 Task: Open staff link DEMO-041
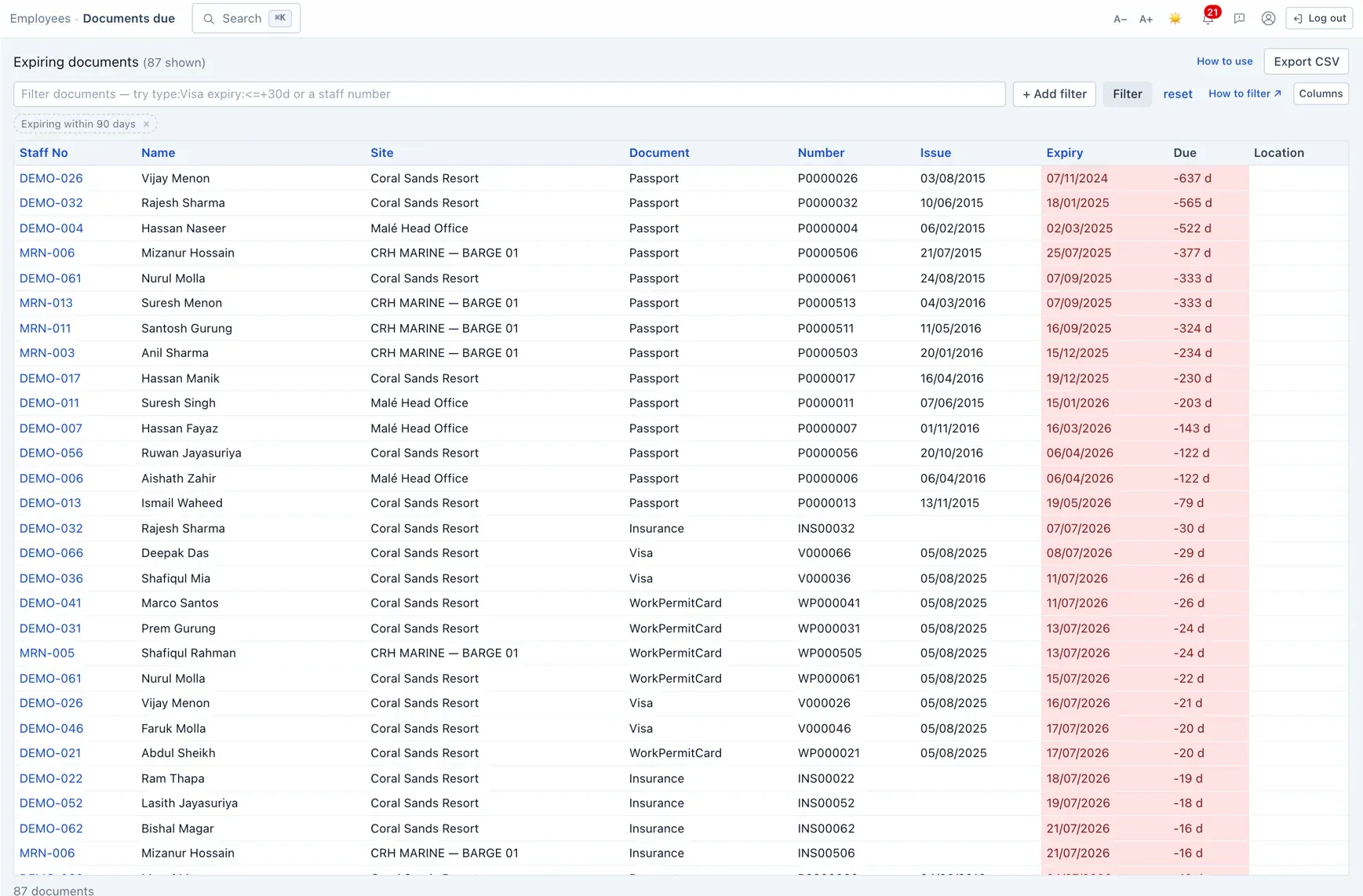click(x=50, y=603)
